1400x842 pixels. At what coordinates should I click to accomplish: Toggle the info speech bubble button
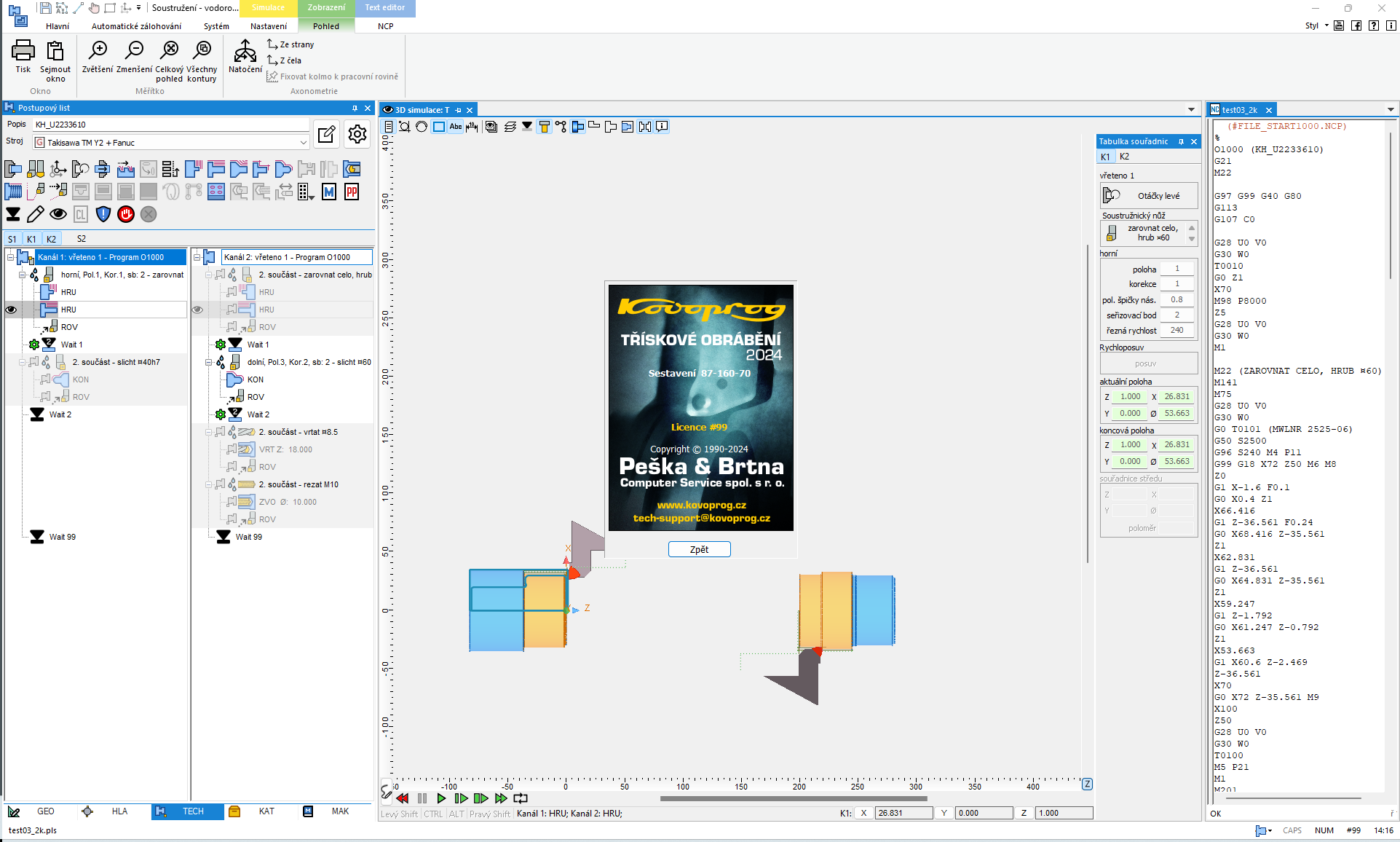click(662, 127)
